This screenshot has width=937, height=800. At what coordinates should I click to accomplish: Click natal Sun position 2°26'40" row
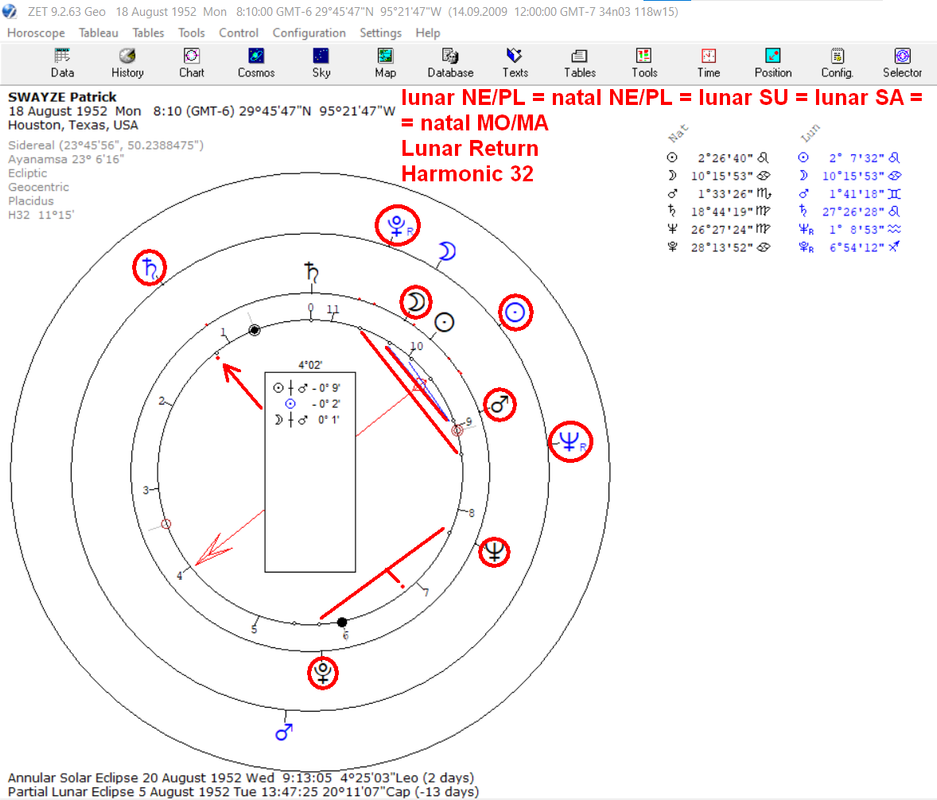click(718, 158)
